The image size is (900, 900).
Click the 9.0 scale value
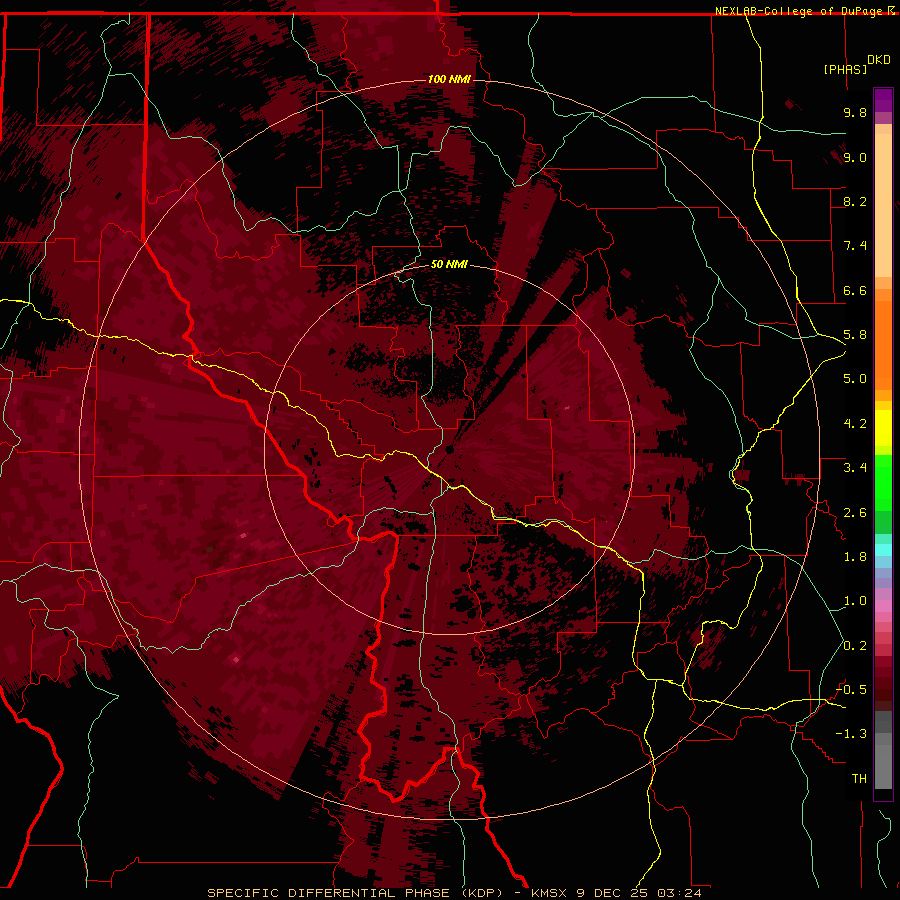click(855, 157)
